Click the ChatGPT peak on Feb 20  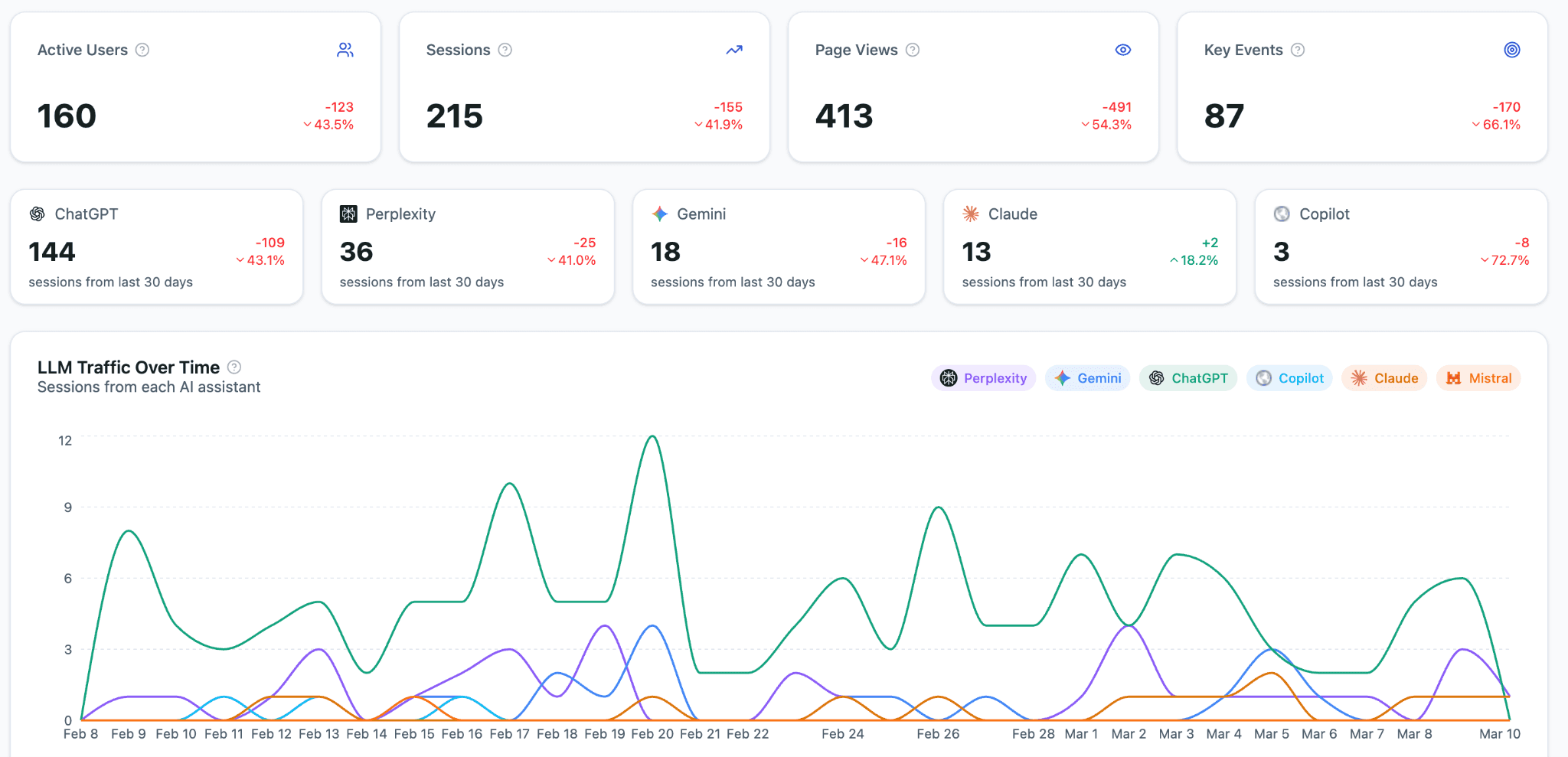[x=652, y=436]
